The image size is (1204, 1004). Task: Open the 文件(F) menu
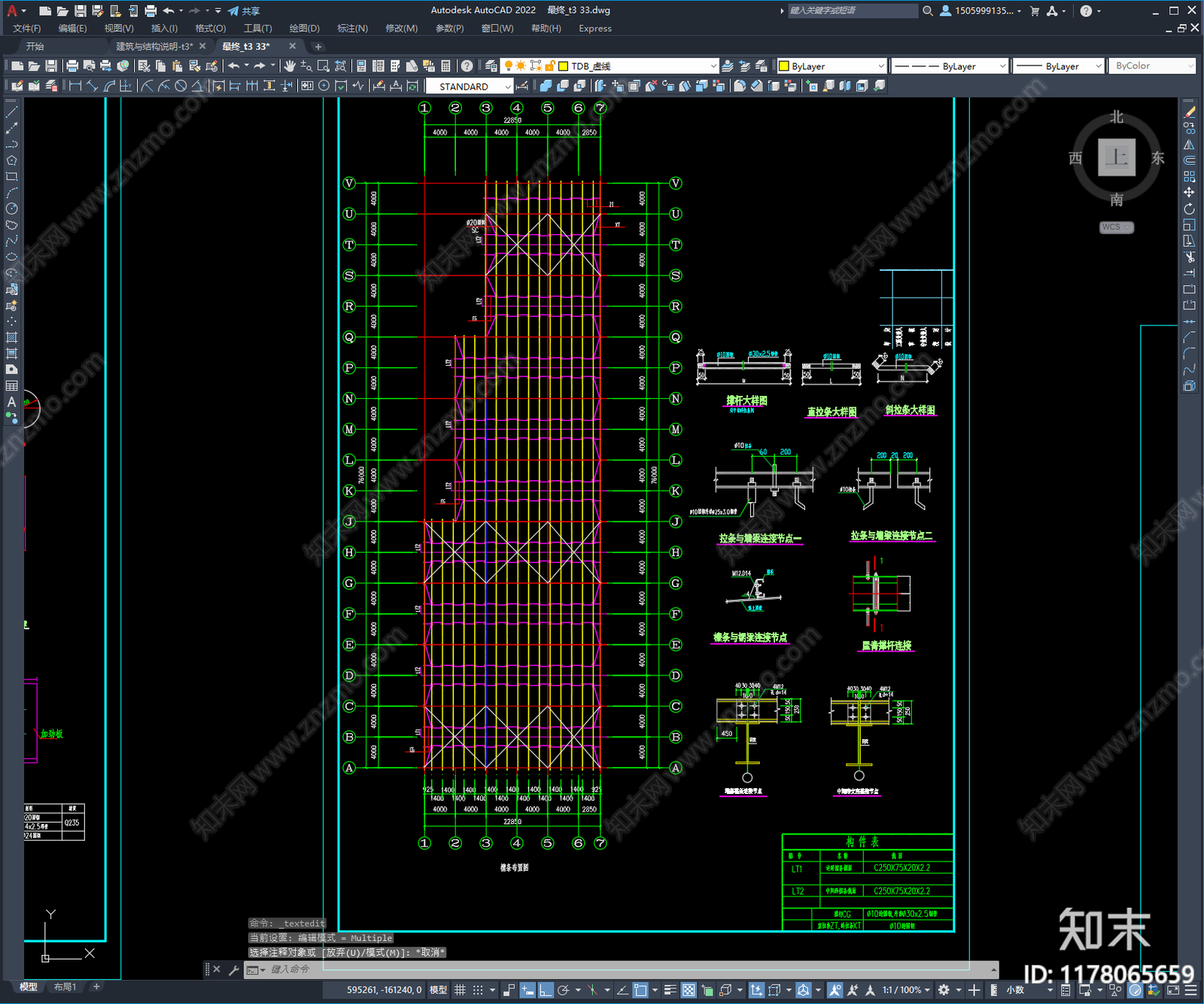tap(27, 29)
